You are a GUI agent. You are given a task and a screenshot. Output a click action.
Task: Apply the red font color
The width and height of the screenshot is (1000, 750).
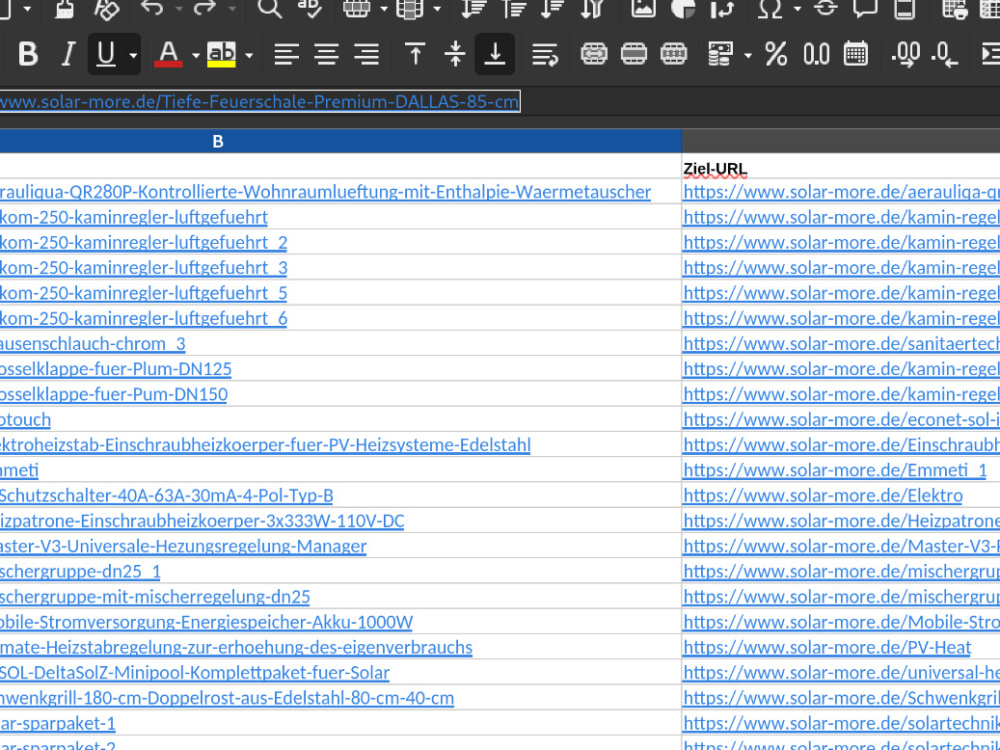point(168,54)
